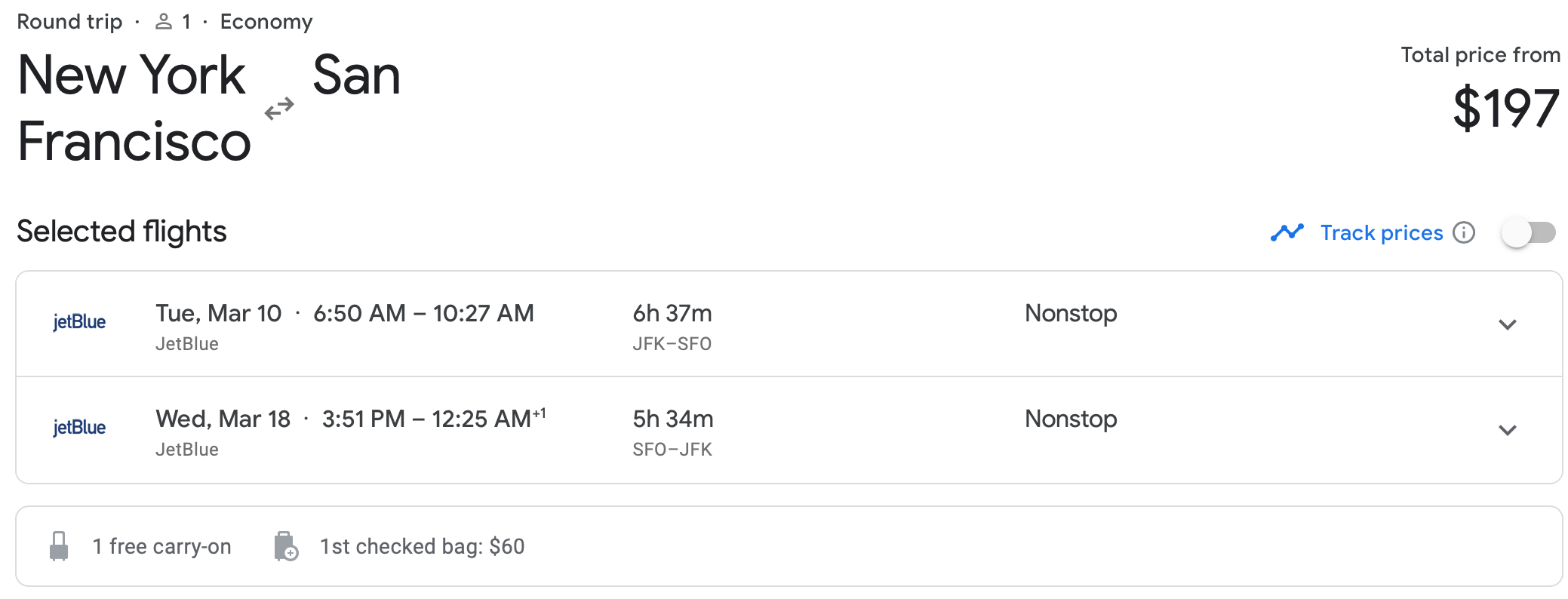Click the checked bag fee icon
The image size is (1568, 599).
(286, 546)
